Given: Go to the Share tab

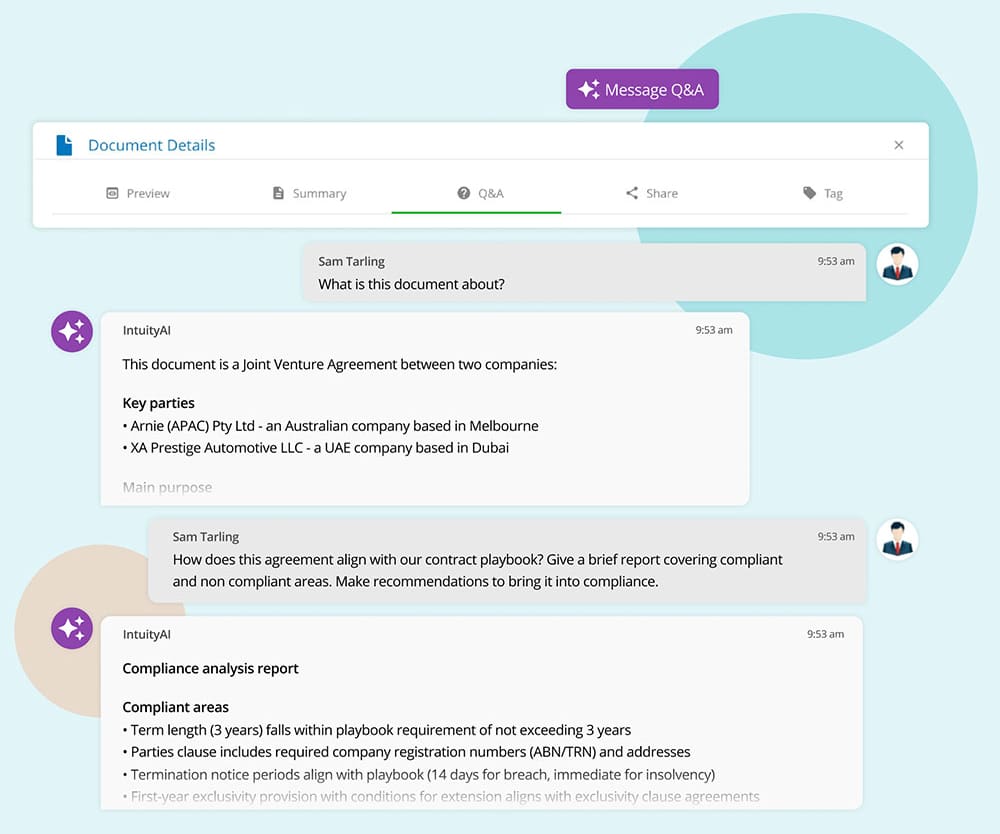Looking at the screenshot, I should coord(651,193).
